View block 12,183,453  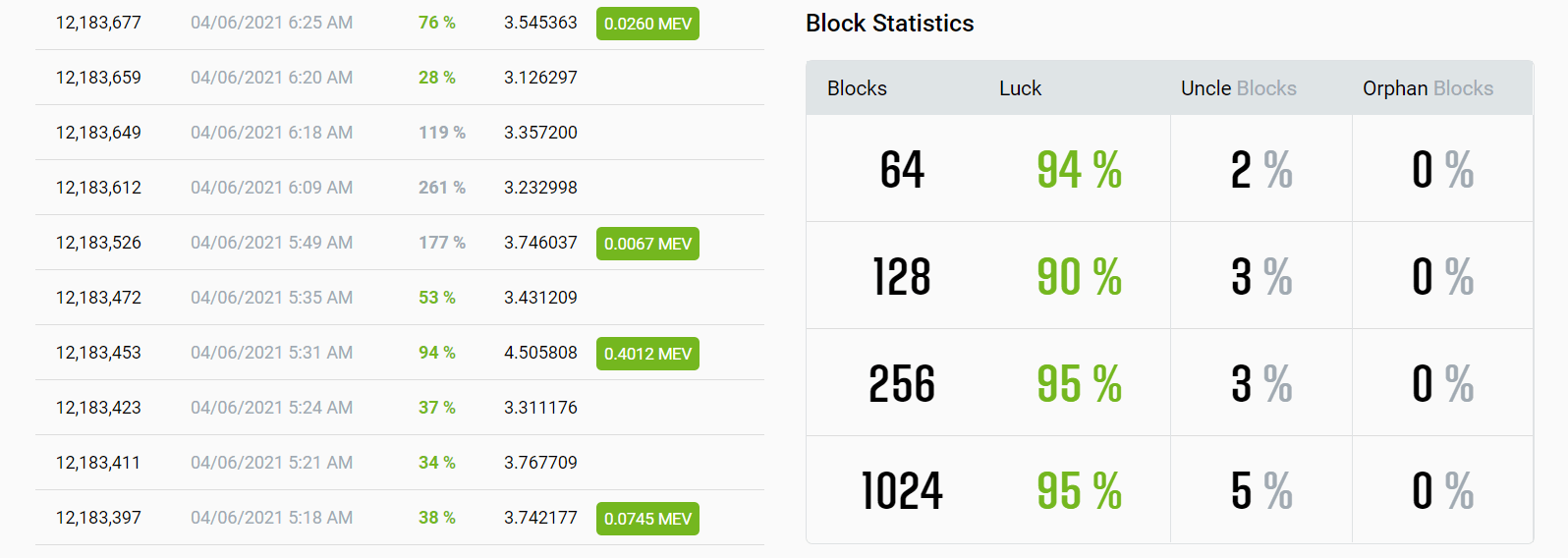(98, 353)
